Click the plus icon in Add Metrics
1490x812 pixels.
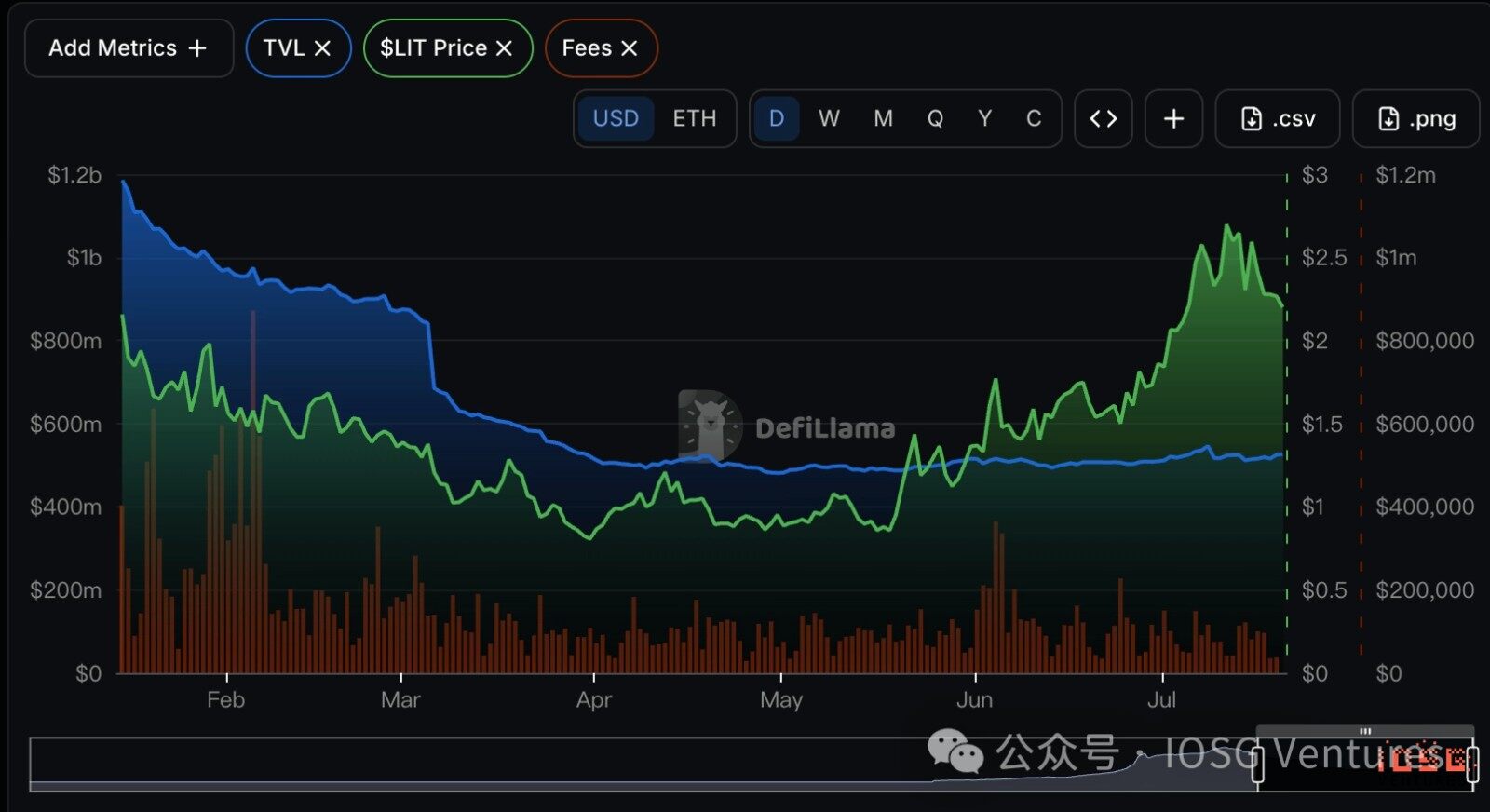tap(197, 48)
